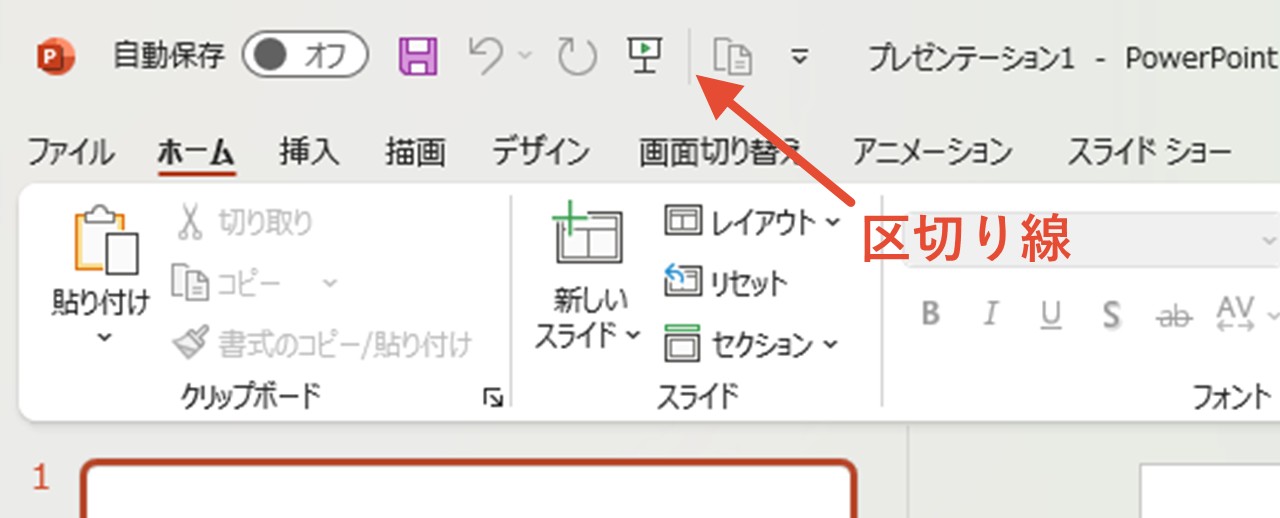Select slide 1 thumbnail in slide pane
Image resolution: width=1280 pixels, height=518 pixels.
[x=468, y=488]
